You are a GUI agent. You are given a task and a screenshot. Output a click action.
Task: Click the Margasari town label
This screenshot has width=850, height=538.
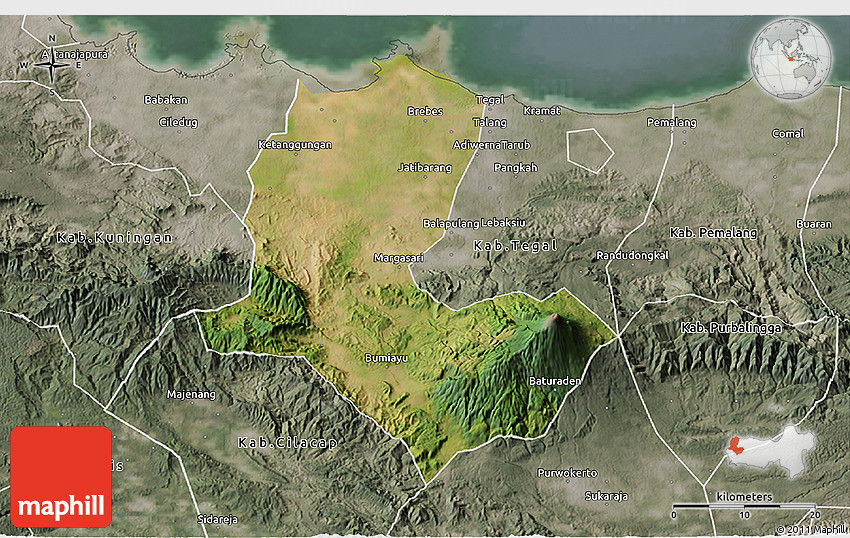coord(398,258)
